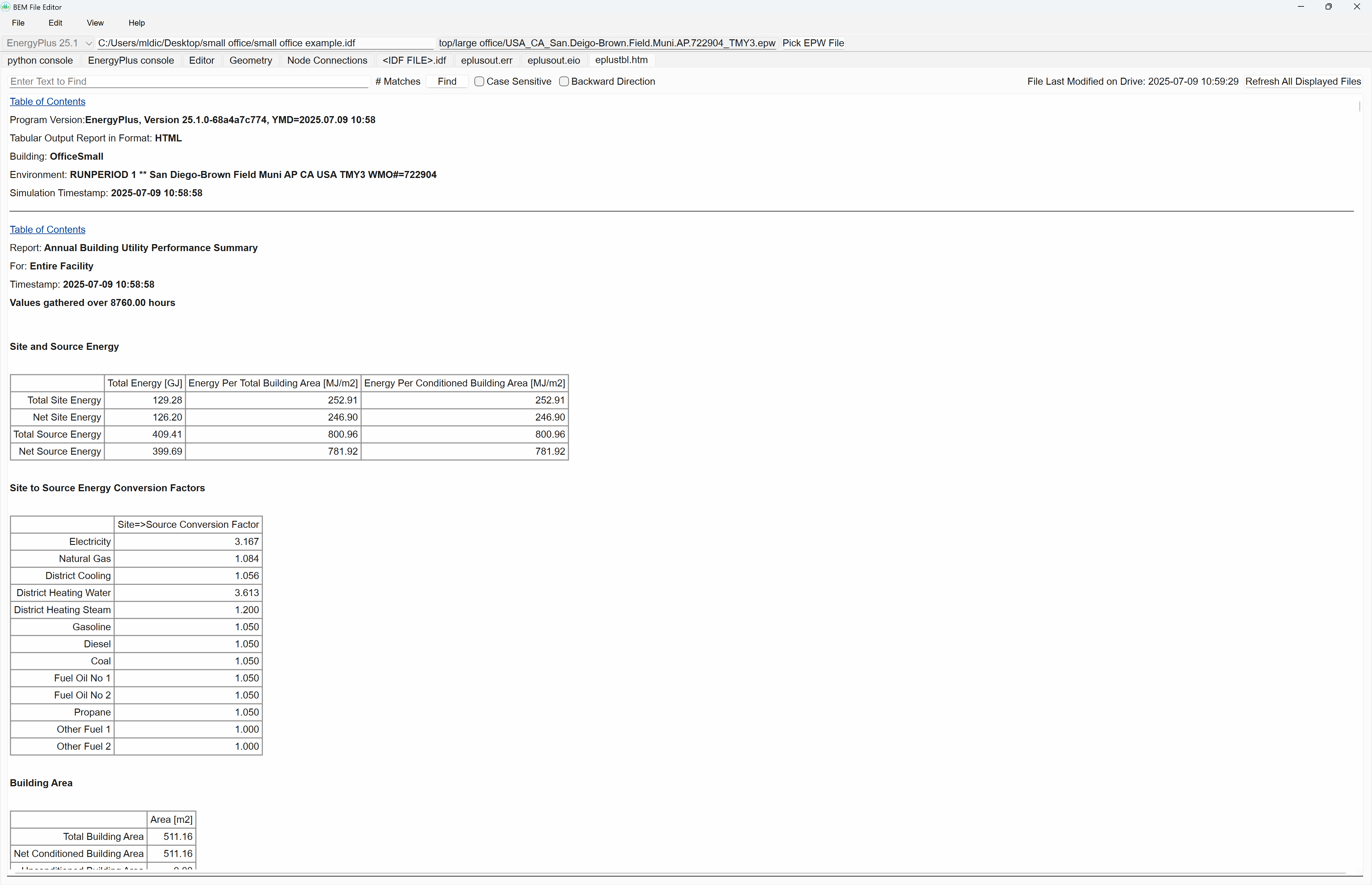The height and width of the screenshot is (885, 1372).
Task: Click Refresh All Displayed Files
Action: 1302,81
